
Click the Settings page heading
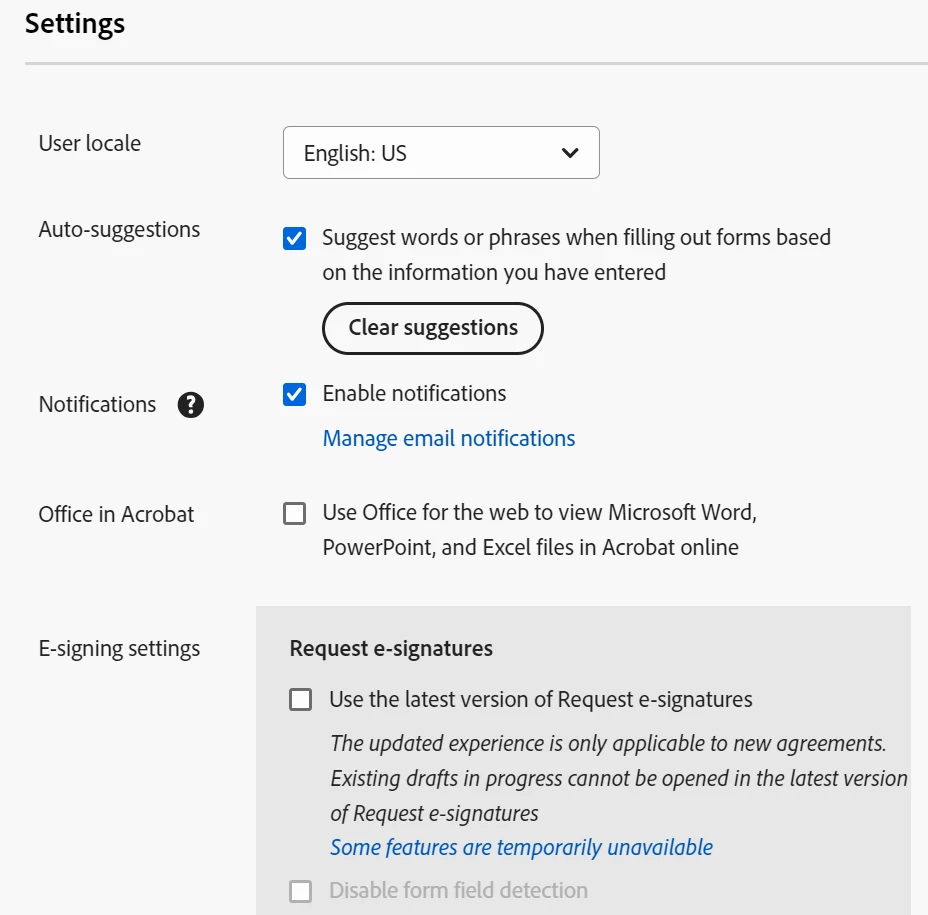pos(75,24)
